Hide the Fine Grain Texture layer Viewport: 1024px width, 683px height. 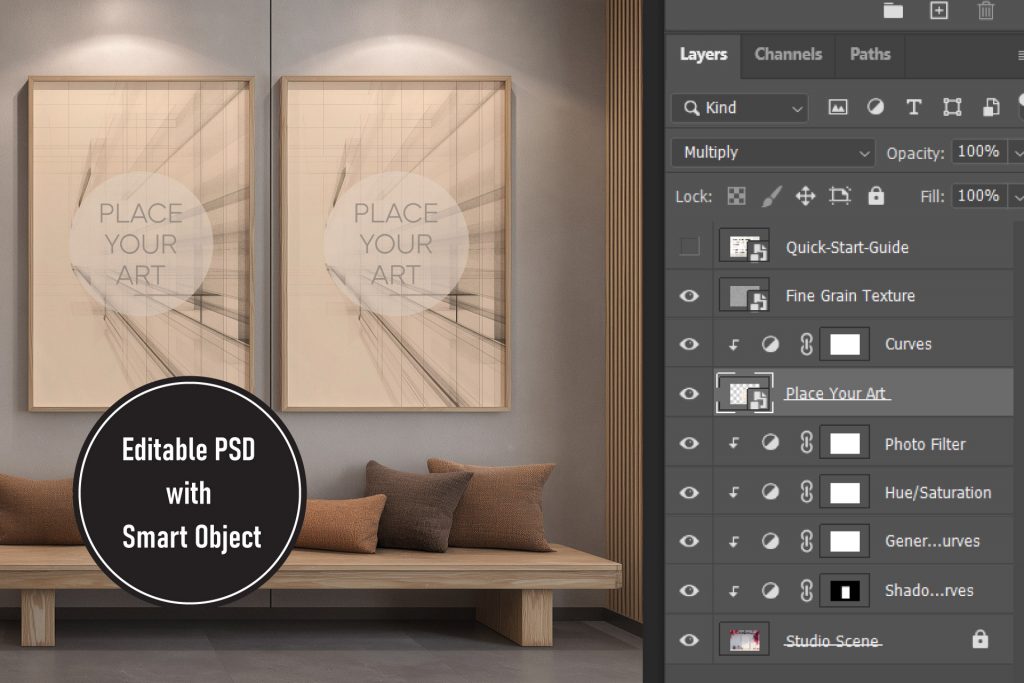coord(689,296)
